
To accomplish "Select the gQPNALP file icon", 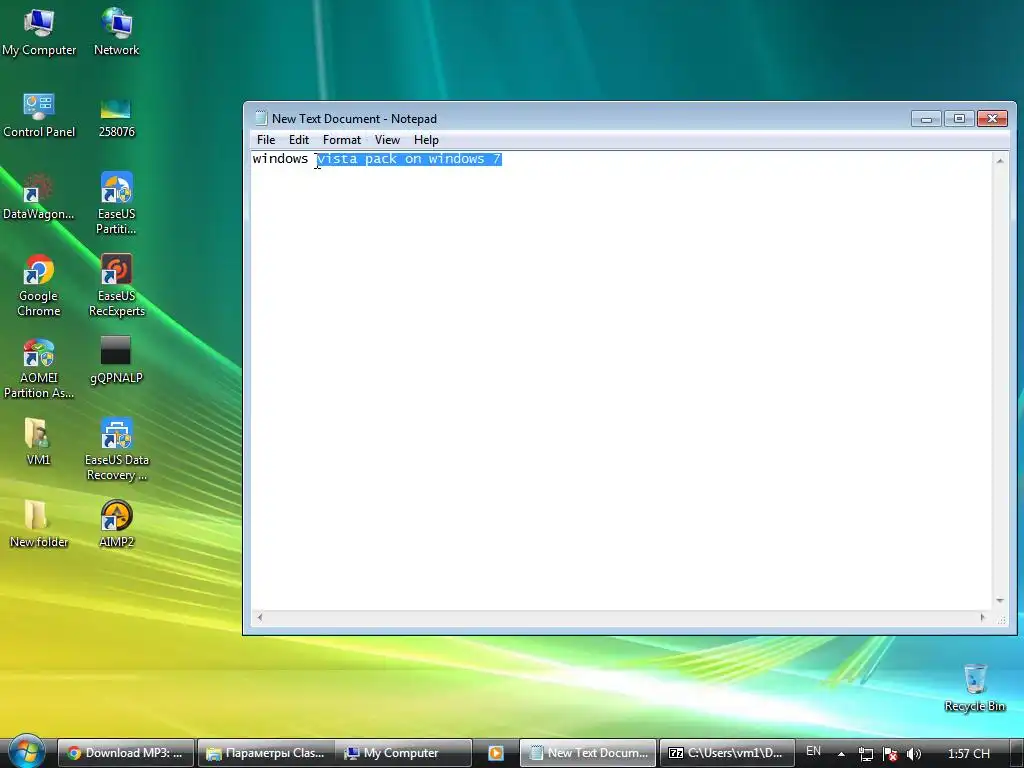I will tap(116, 360).
